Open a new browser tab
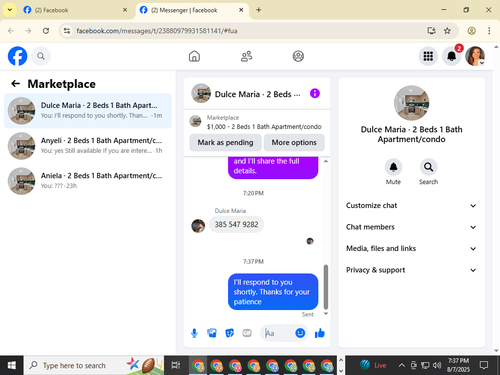Image resolution: width=500 pixels, height=375 pixels. coord(259,10)
